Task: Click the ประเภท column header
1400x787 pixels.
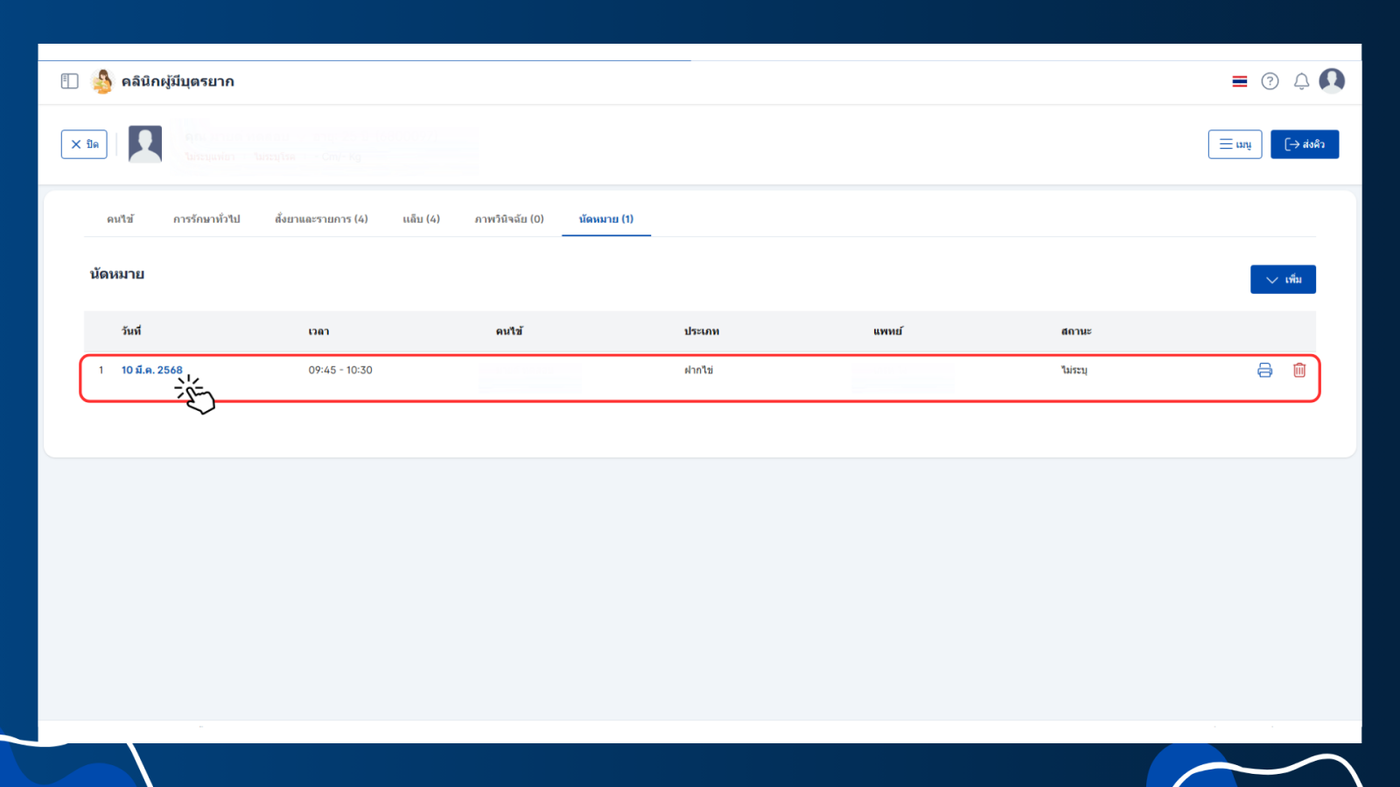Action: pyautogui.click(x=702, y=331)
